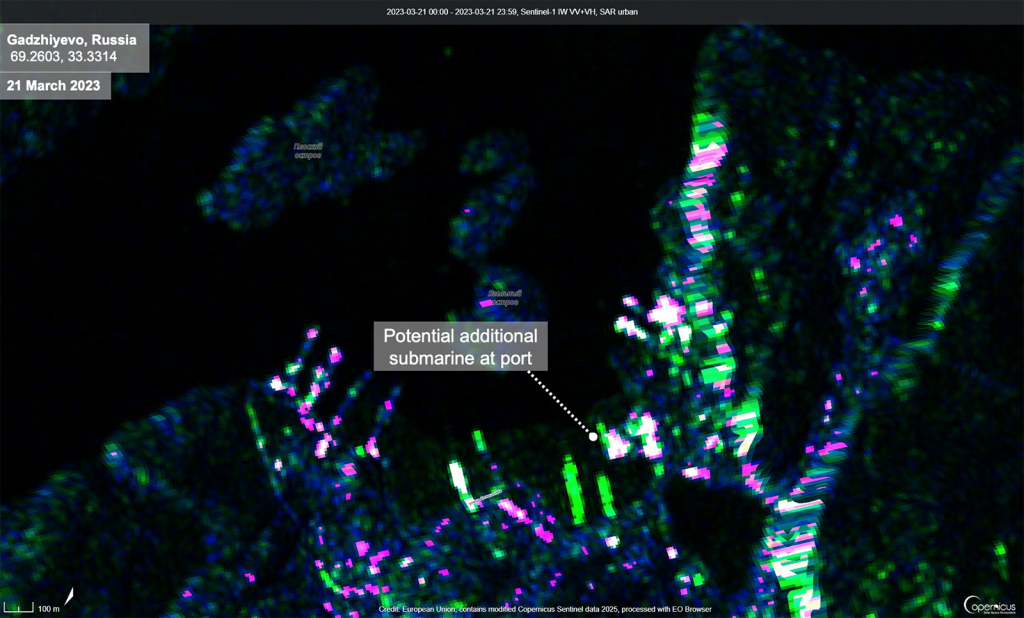
Task: Click the right tall green pier signature
Action: [x=605, y=494]
